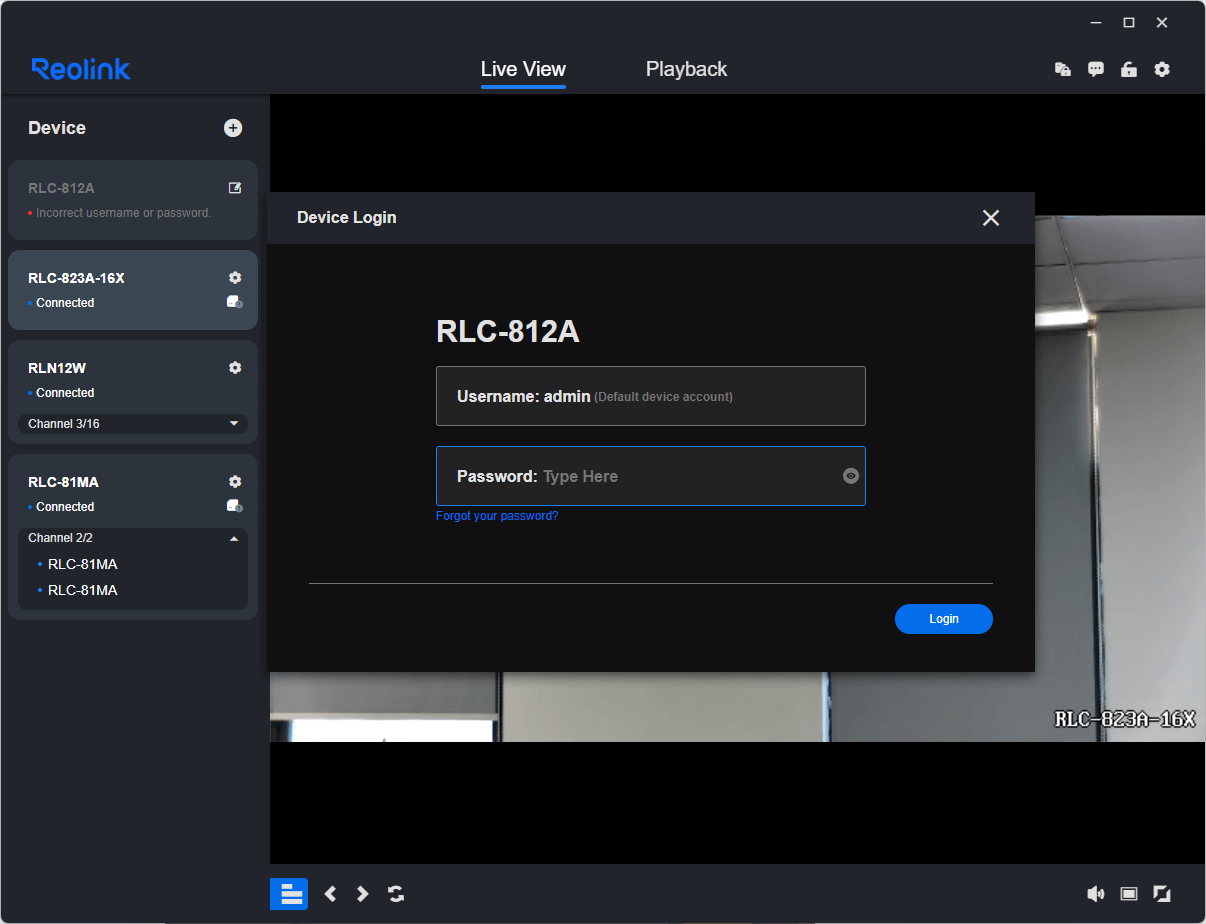Click the Reolink logo

point(81,69)
